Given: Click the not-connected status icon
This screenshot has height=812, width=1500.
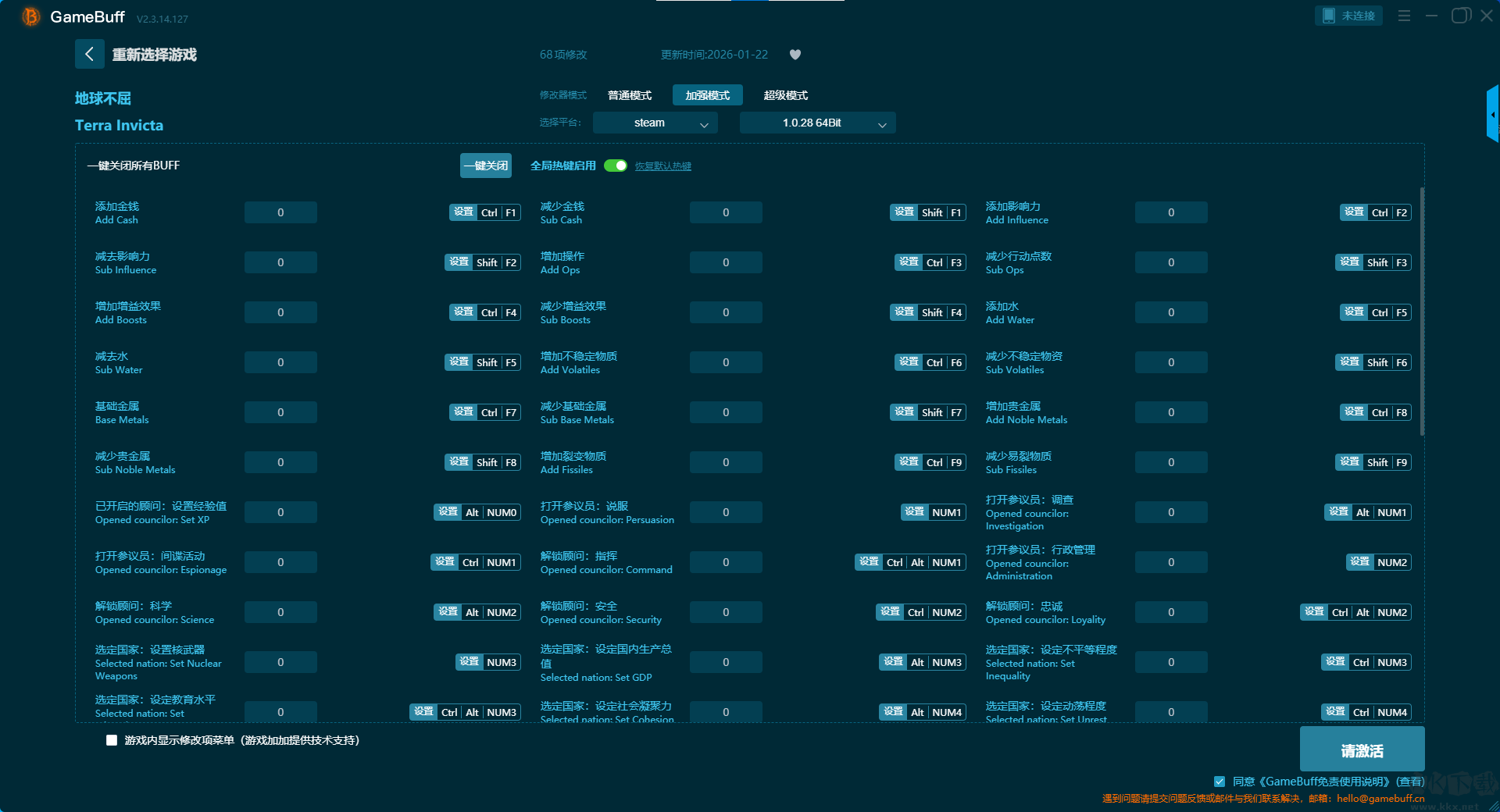Looking at the screenshot, I should (1329, 16).
